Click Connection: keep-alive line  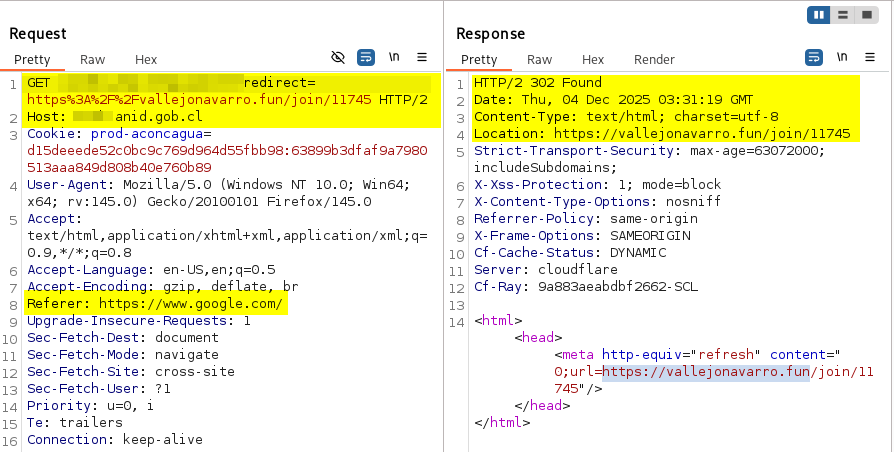click(115, 440)
